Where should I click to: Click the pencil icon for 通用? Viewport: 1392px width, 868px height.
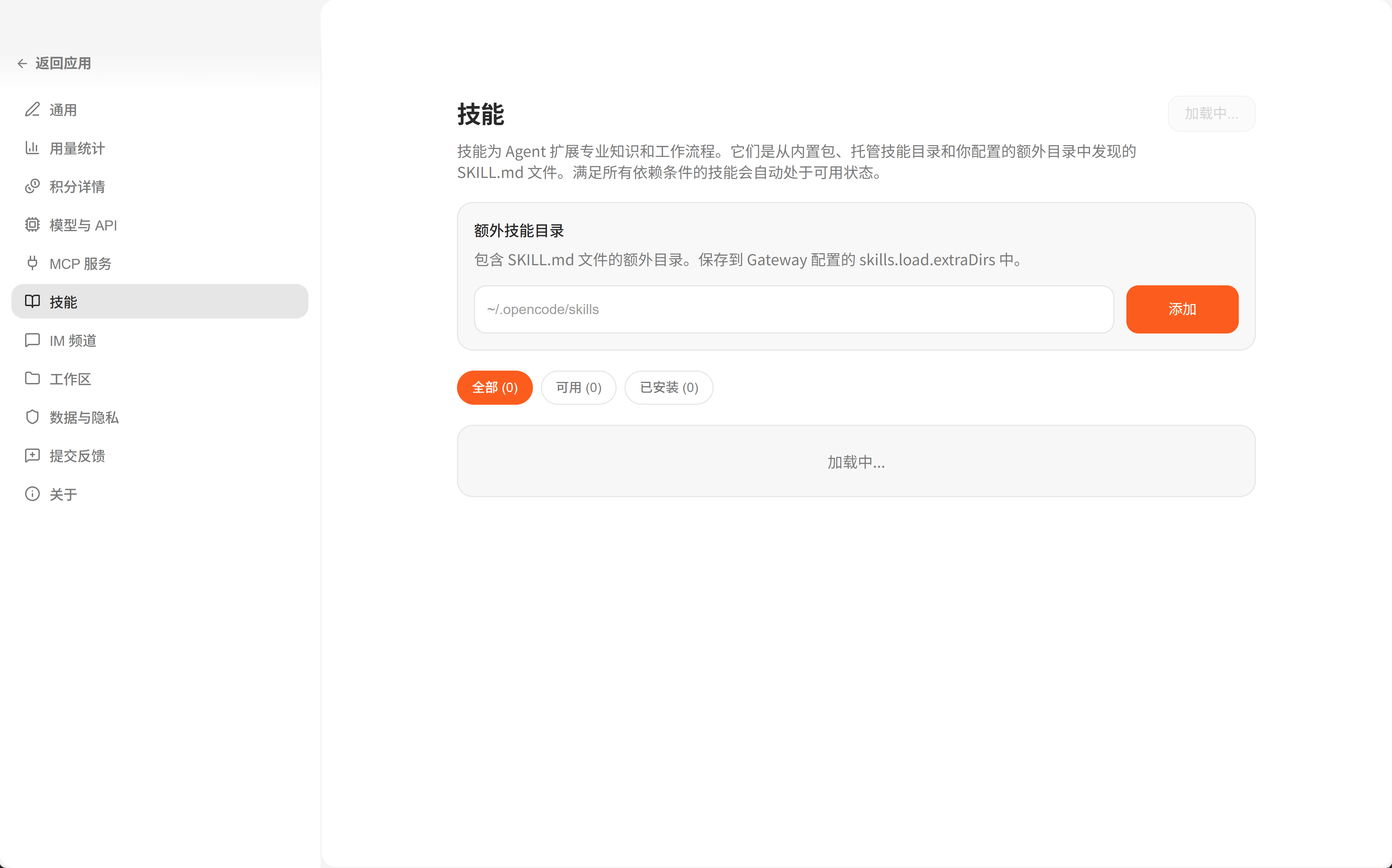tap(32, 109)
